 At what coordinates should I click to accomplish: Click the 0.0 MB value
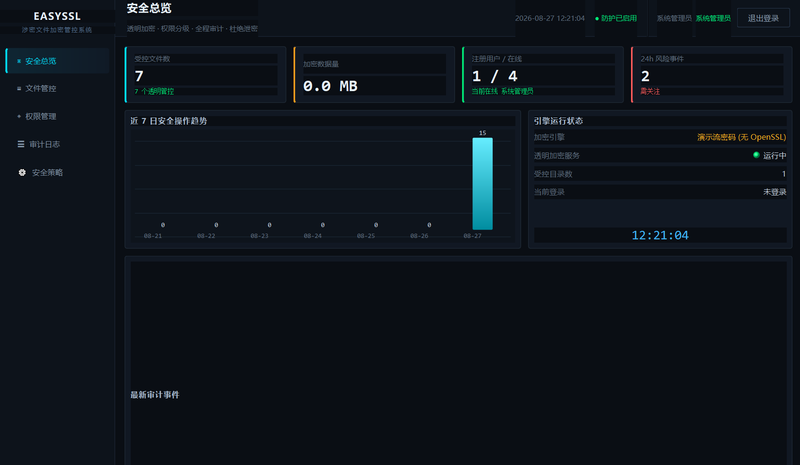[330, 86]
